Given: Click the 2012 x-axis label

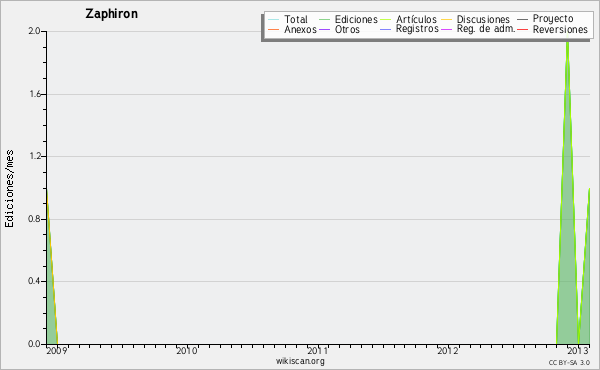Looking at the screenshot, I should pyautogui.click(x=448, y=350).
